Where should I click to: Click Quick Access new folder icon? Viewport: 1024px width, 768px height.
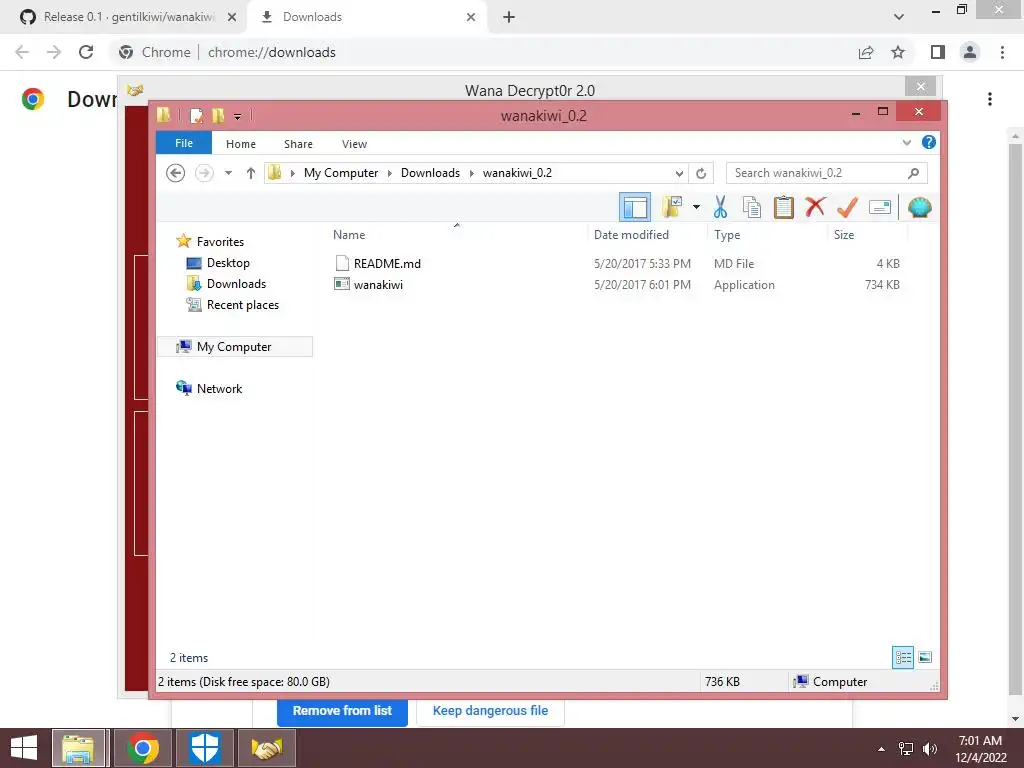tap(218, 116)
